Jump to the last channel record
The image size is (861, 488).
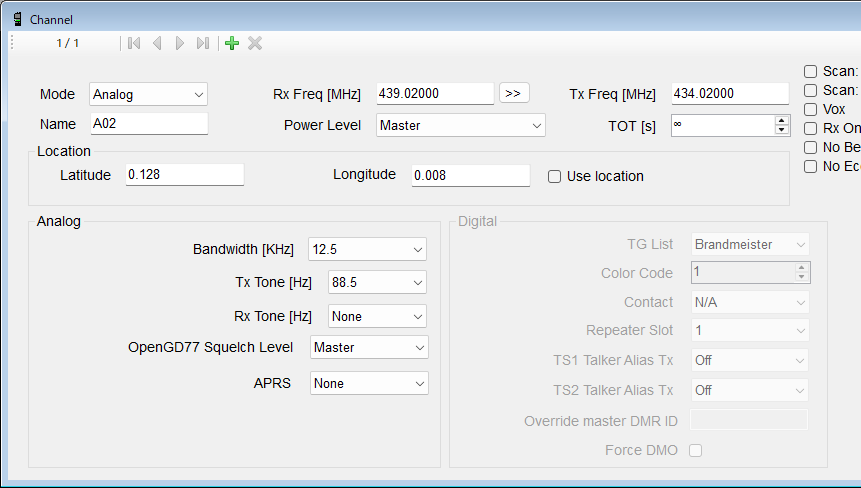coord(203,43)
